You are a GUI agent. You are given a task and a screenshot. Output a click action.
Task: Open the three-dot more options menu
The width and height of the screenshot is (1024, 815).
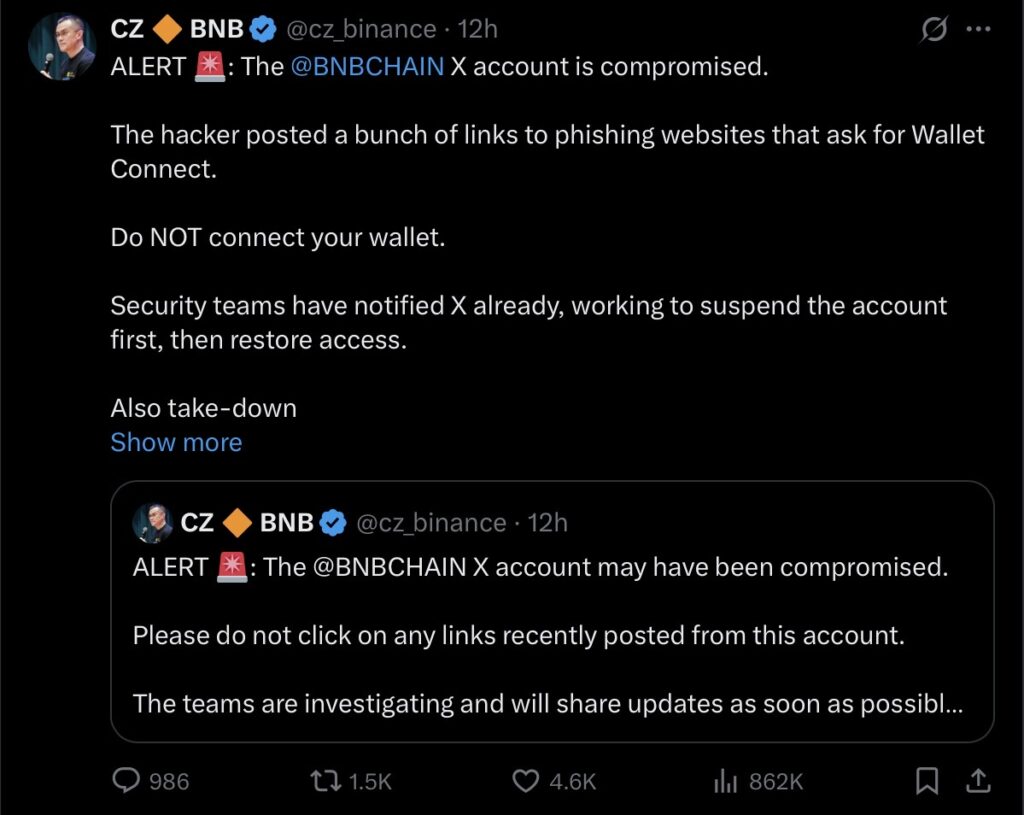(x=978, y=30)
